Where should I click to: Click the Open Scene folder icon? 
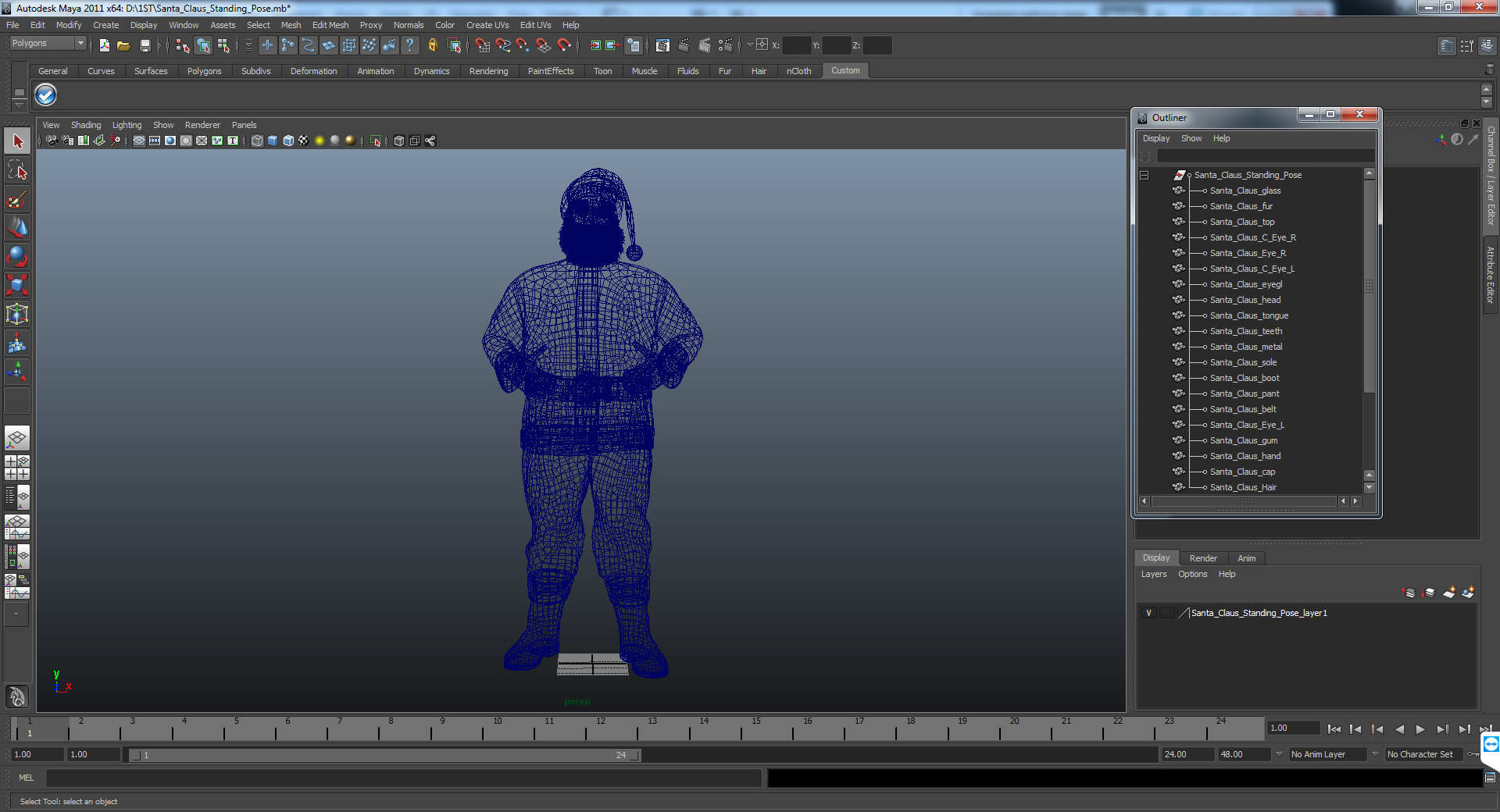click(123, 46)
